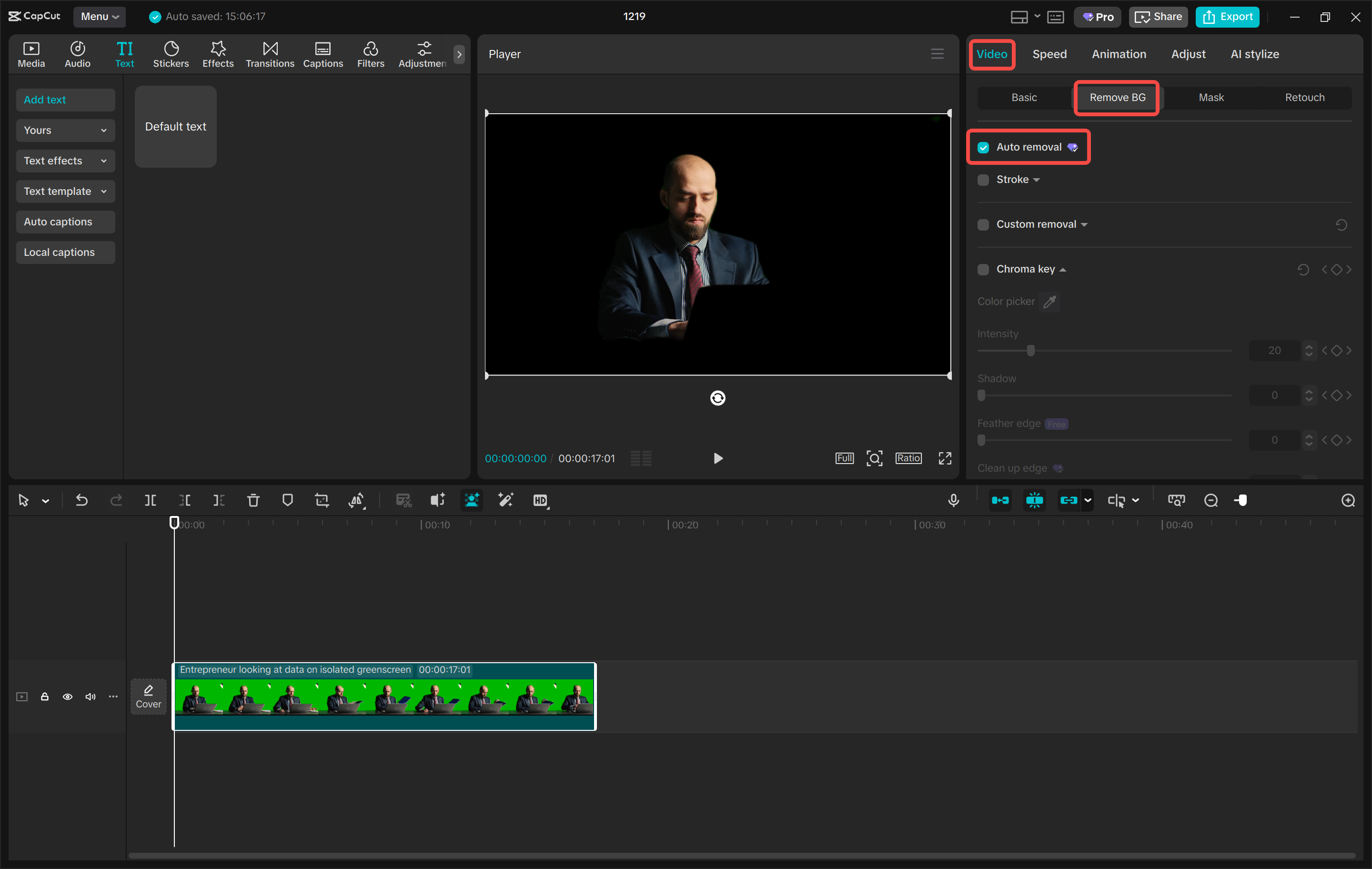Expand the Text effects dropdown
Screen dimensions: 1372x869
[65, 161]
